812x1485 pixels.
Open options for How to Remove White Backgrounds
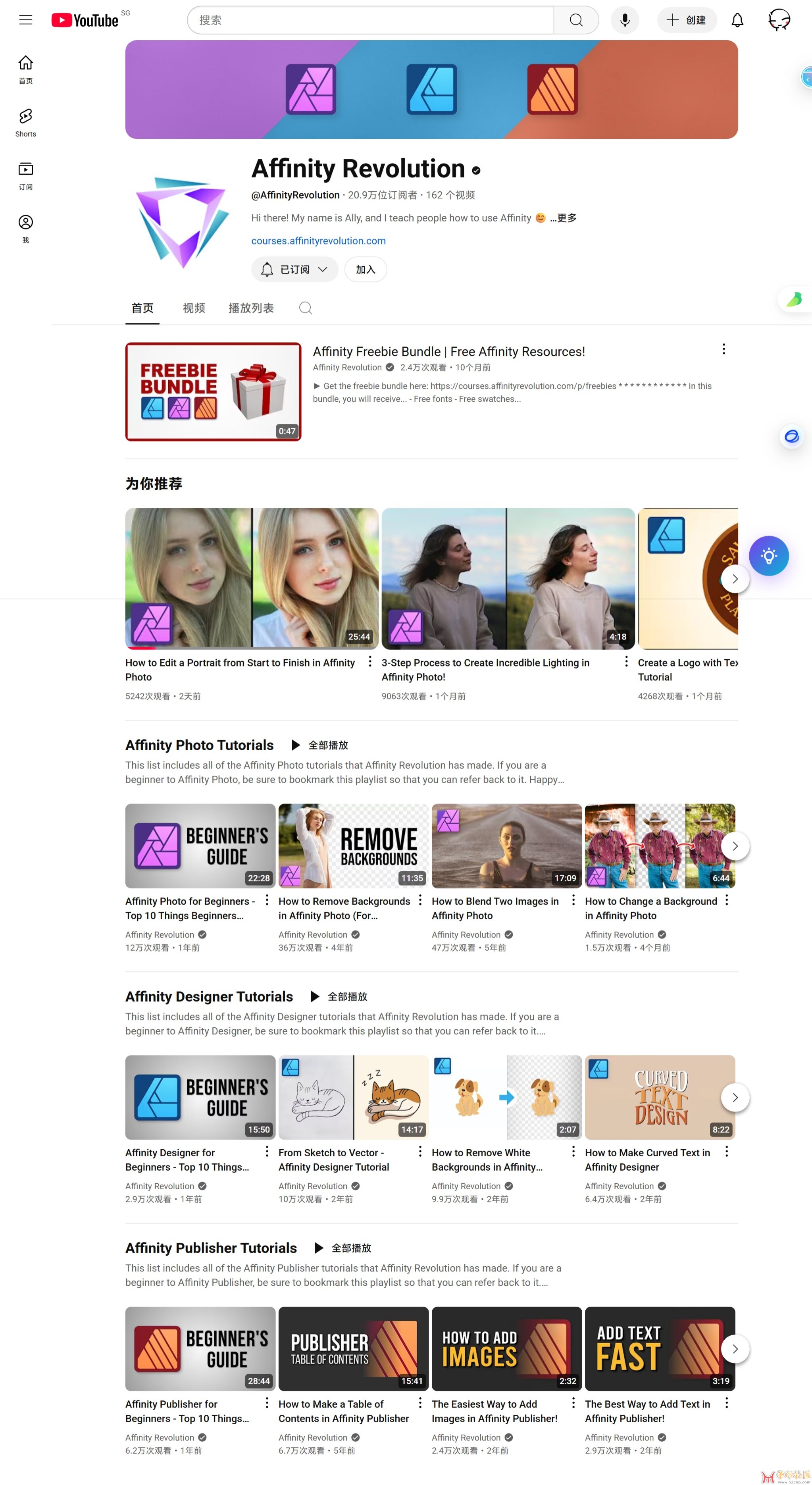(573, 1151)
